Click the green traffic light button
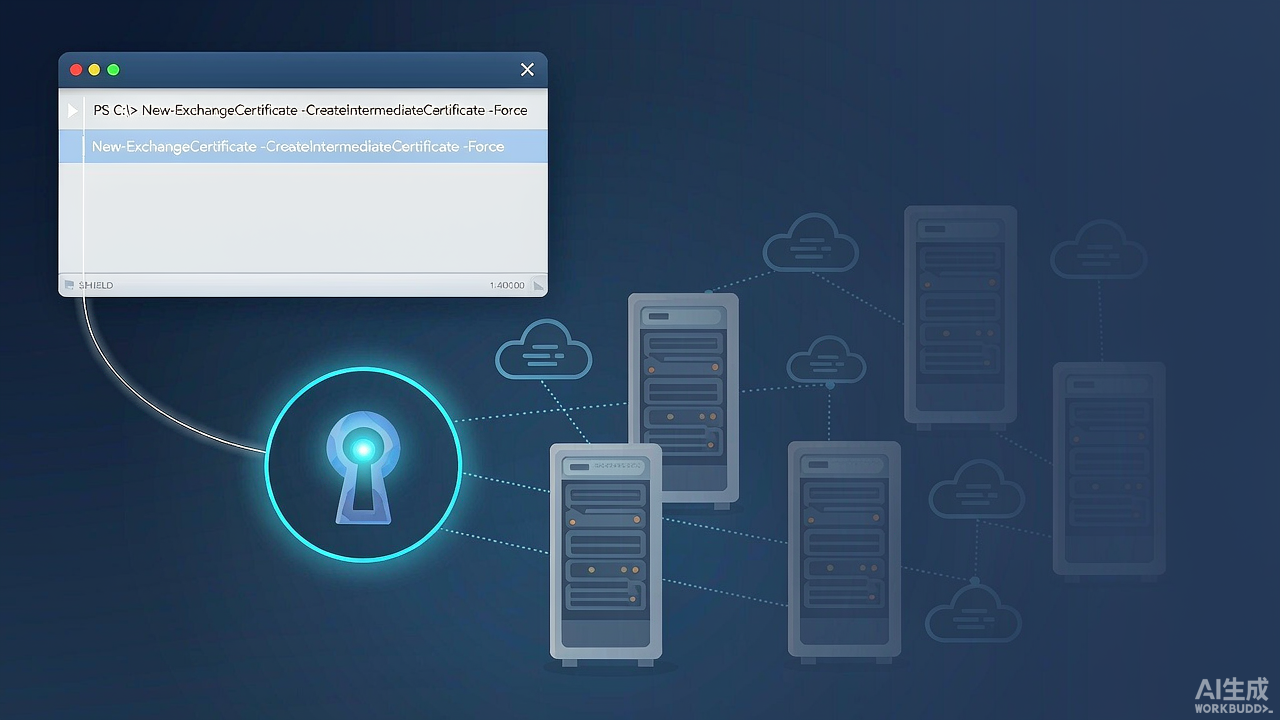Screen dimensions: 1280x720 point(113,70)
